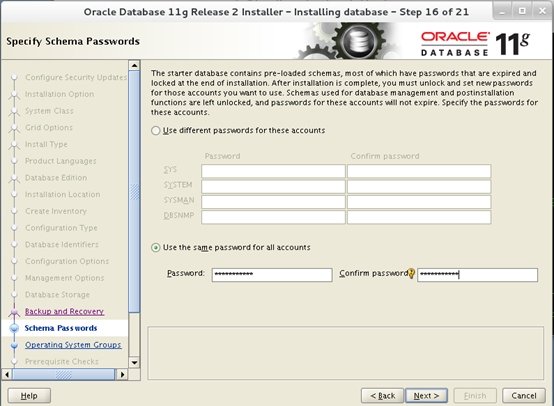
Task: Click the left arrow on the horizontal scrollbar
Action: coord(7,374)
